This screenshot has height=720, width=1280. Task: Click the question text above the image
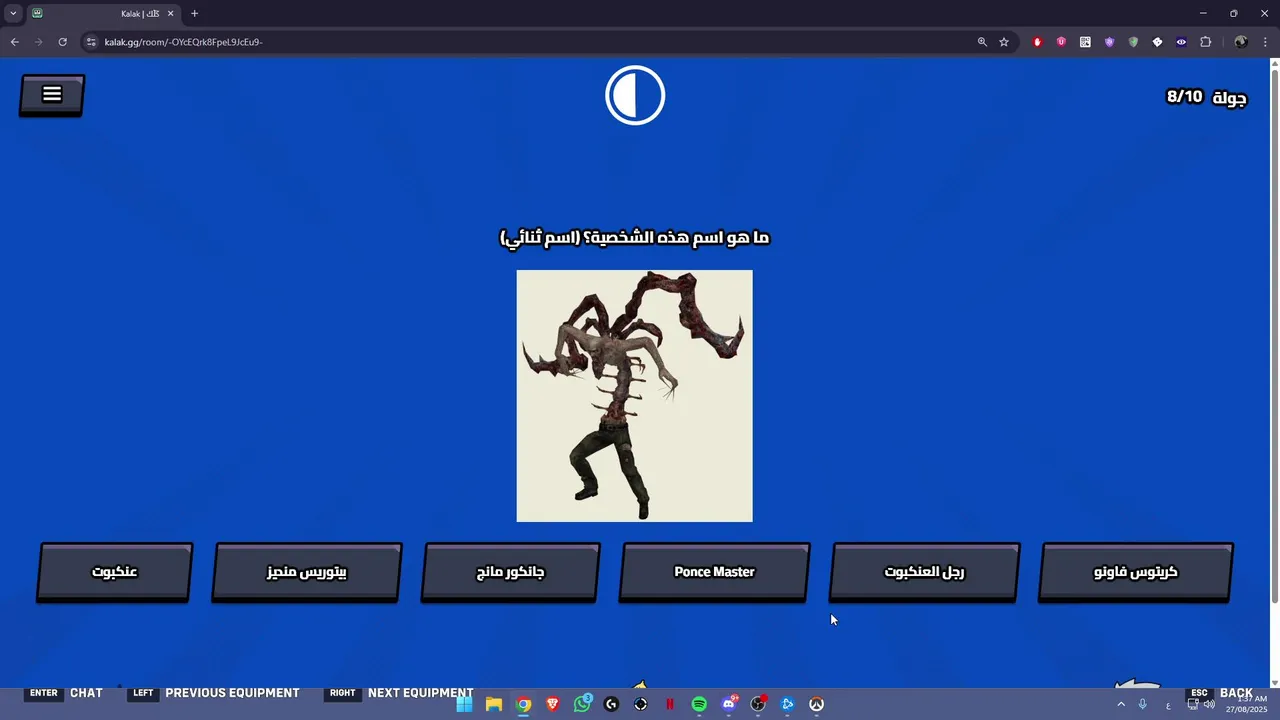634,238
